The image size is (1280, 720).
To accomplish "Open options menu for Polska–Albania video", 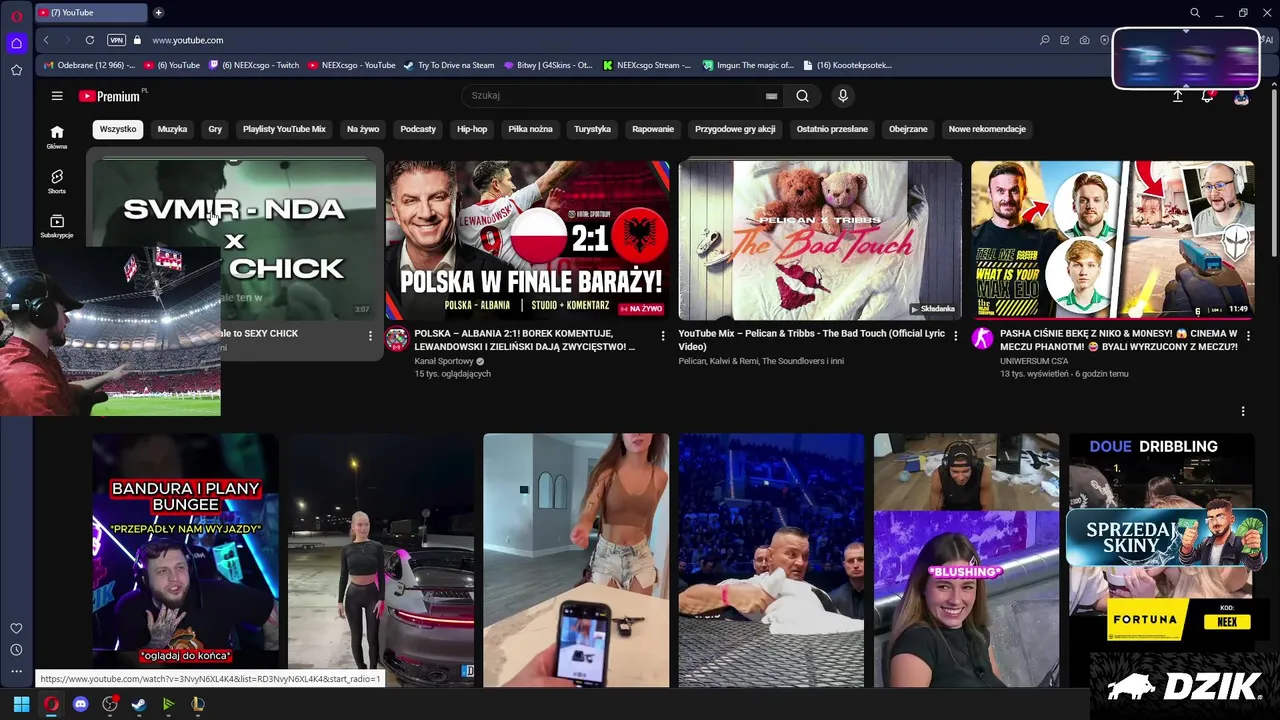I will coord(662,336).
